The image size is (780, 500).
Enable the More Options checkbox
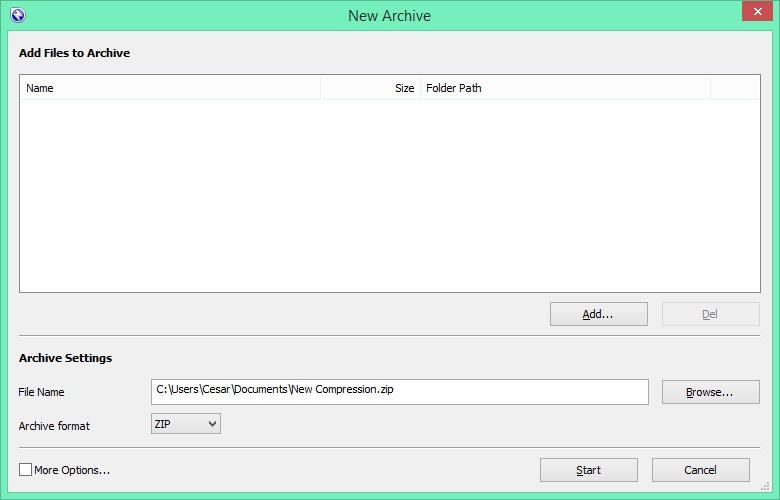(25, 470)
